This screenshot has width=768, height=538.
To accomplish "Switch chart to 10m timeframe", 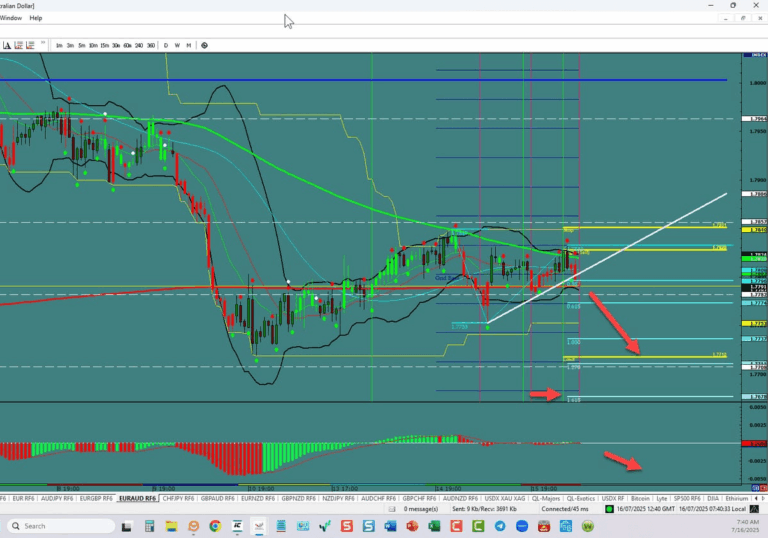I will pos(93,46).
